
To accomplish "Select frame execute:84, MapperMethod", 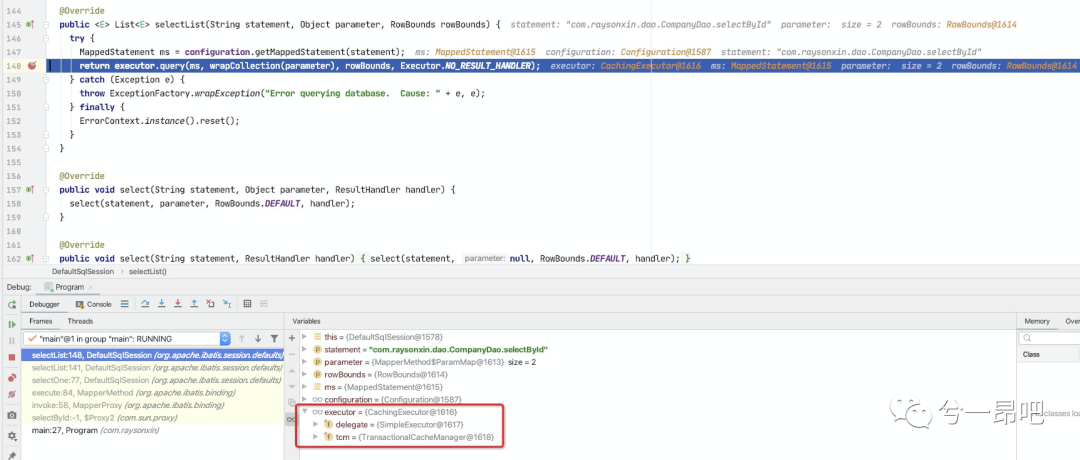I will [x=152, y=393].
